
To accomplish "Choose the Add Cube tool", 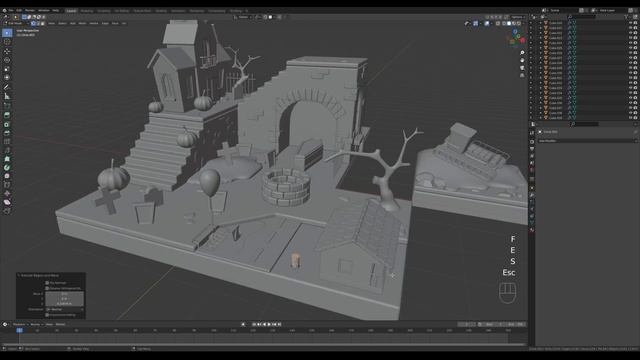I will [7, 105].
